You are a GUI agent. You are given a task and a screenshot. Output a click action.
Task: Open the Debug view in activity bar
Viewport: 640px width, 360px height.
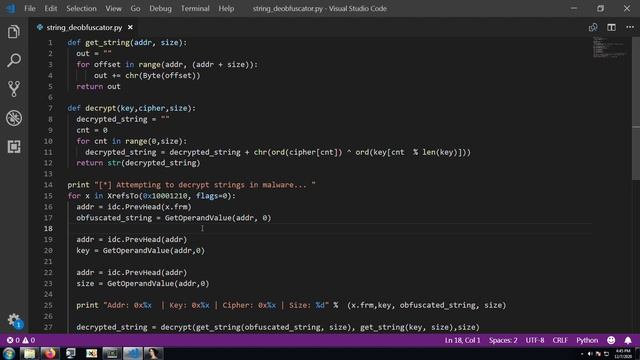coord(13,118)
